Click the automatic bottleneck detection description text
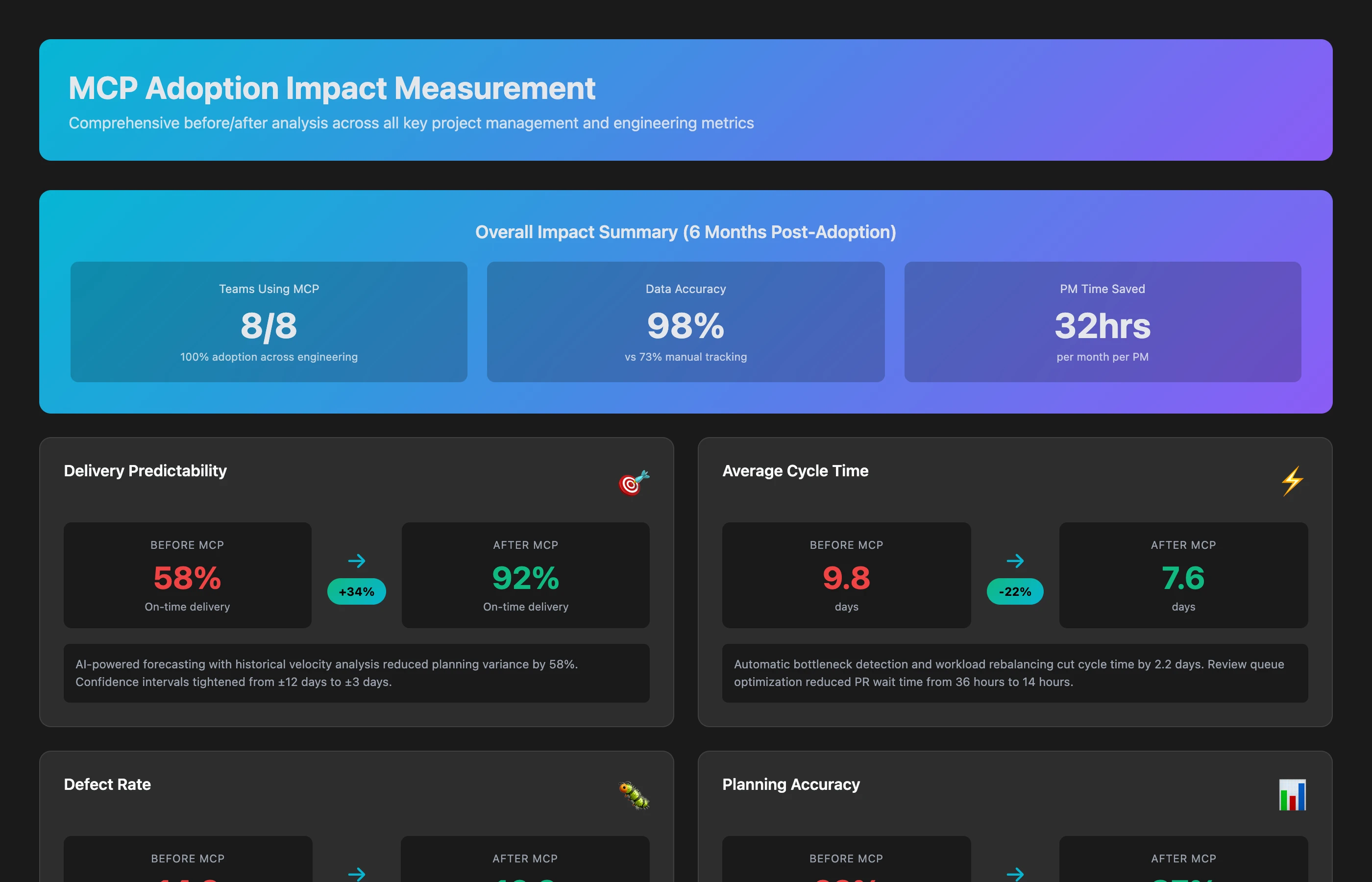Screen dimensions: 1372x882 pyautogui.click(x=1009, y=673)
